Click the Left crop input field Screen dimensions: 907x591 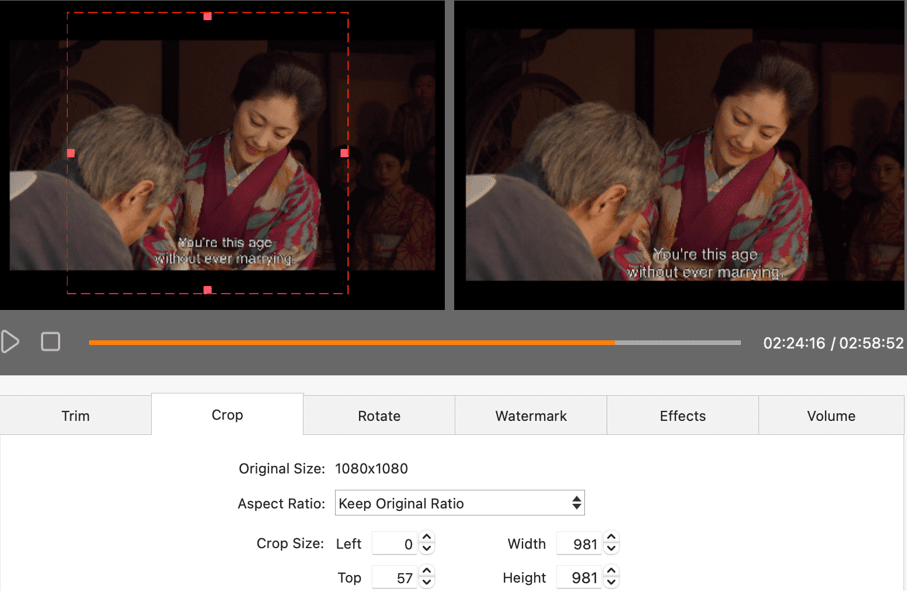(395, 544)
